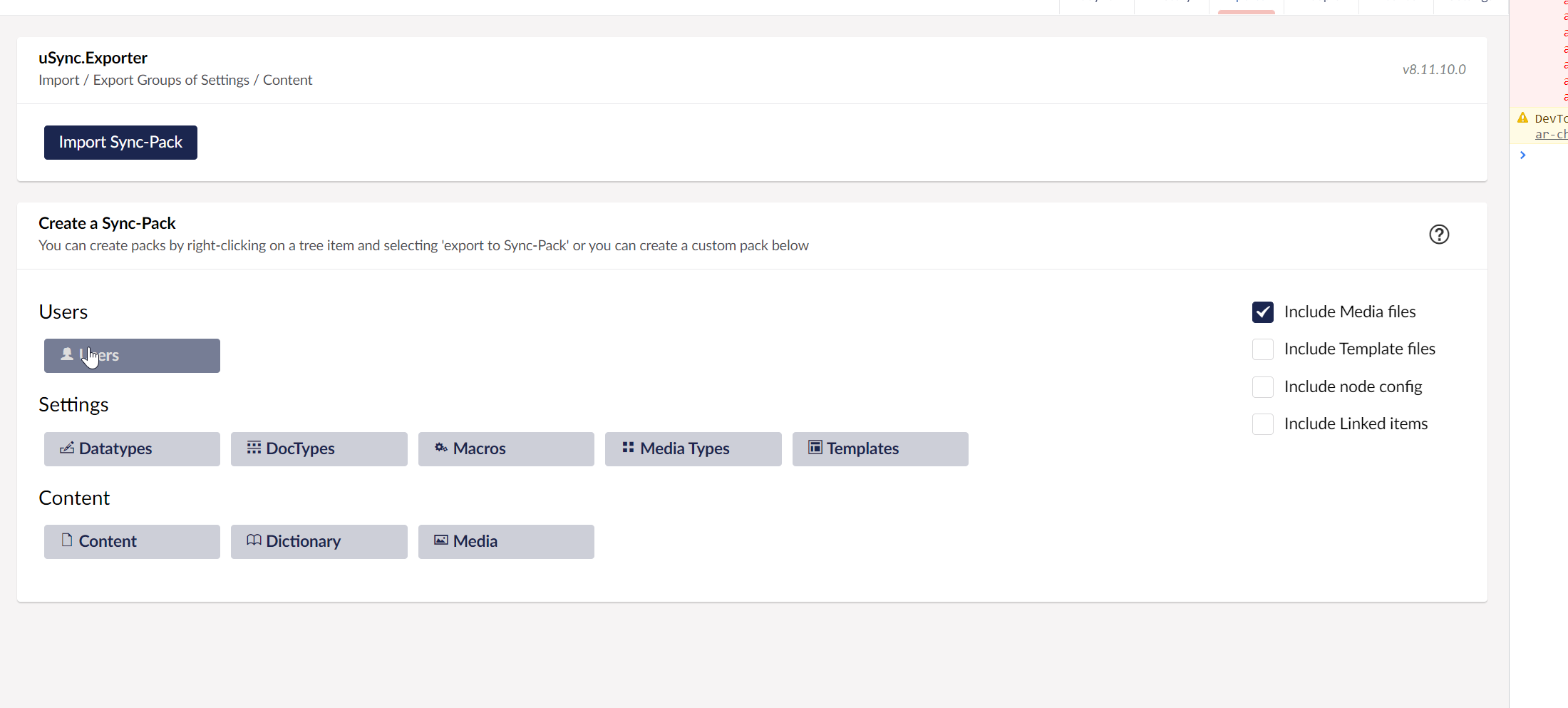Screen dimensions: 1568x708
Task: Click the DocTypes grid icon
Action: pyautogui.click(x=254, y=448)
